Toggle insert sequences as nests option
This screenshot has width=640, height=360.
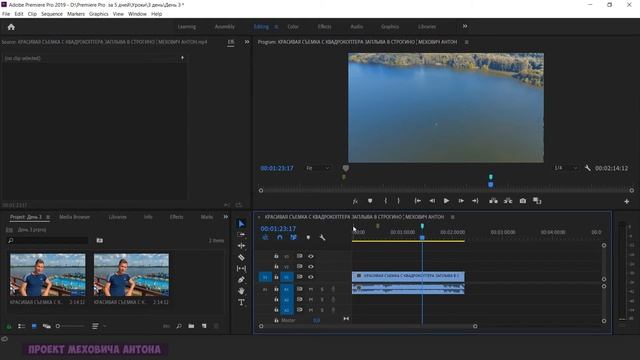pos(265,237)
